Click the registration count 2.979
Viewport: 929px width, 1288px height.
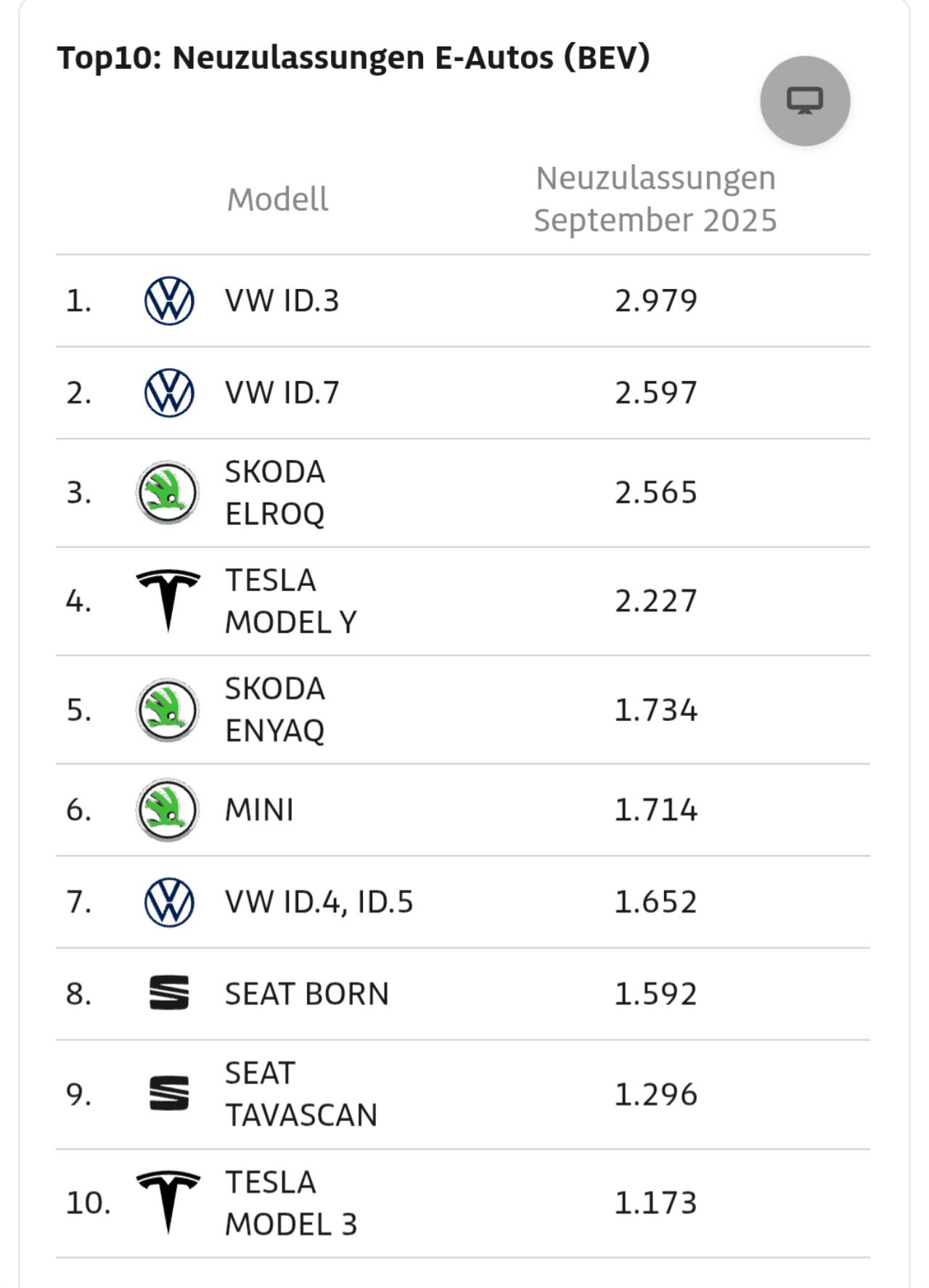pyautogui.click(x=655, y=301)
